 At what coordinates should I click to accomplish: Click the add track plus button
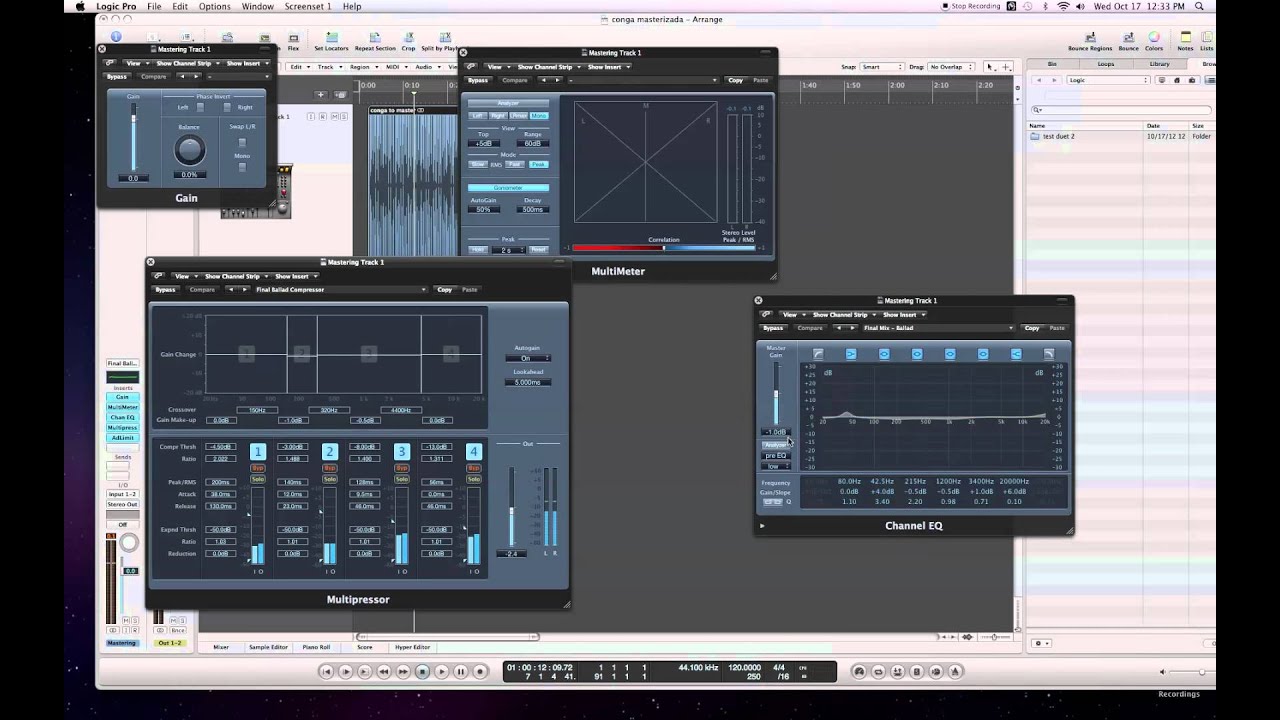point(321,95)
